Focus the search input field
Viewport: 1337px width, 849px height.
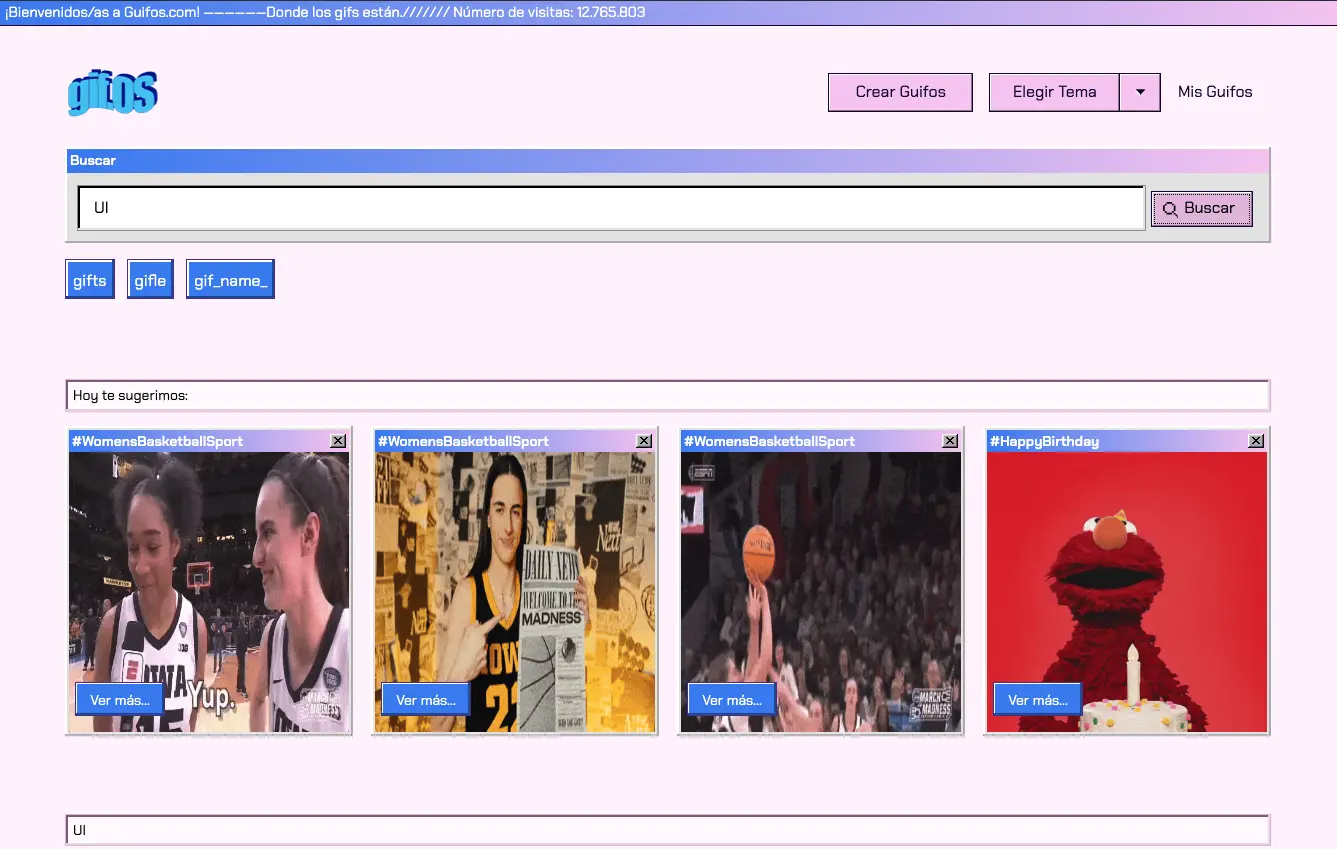coord(611,208)
